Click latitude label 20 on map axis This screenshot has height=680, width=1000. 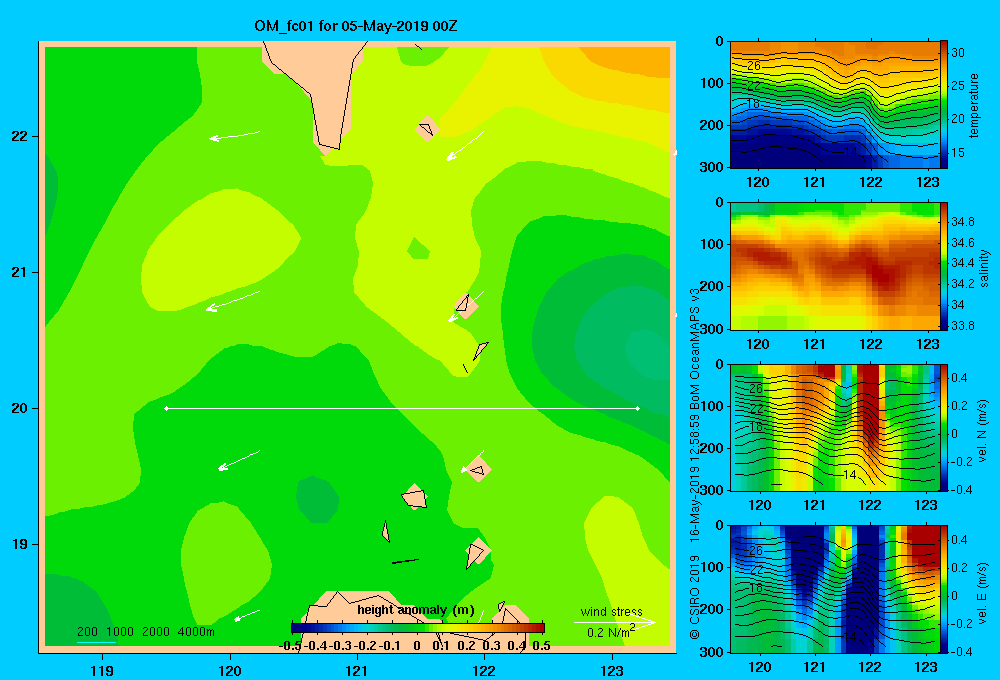tap(20, 408)
